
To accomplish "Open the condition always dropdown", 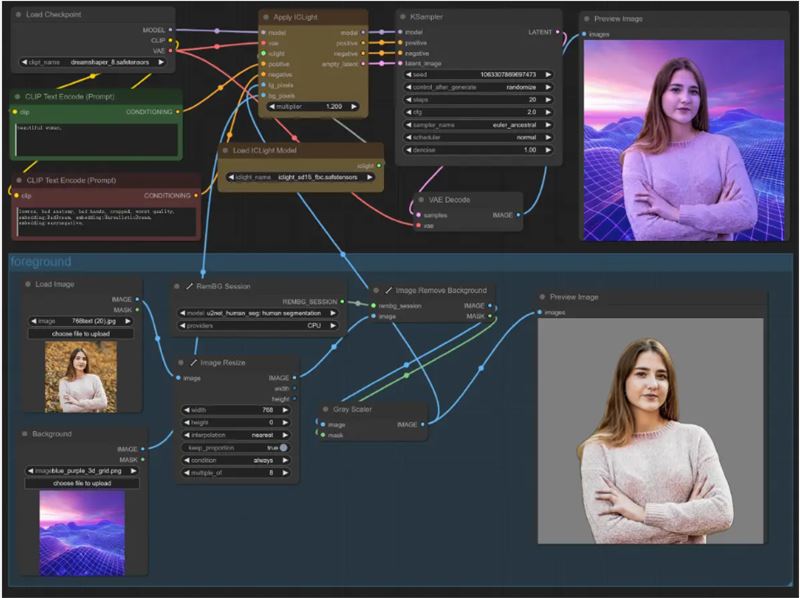I will [236, 460].
